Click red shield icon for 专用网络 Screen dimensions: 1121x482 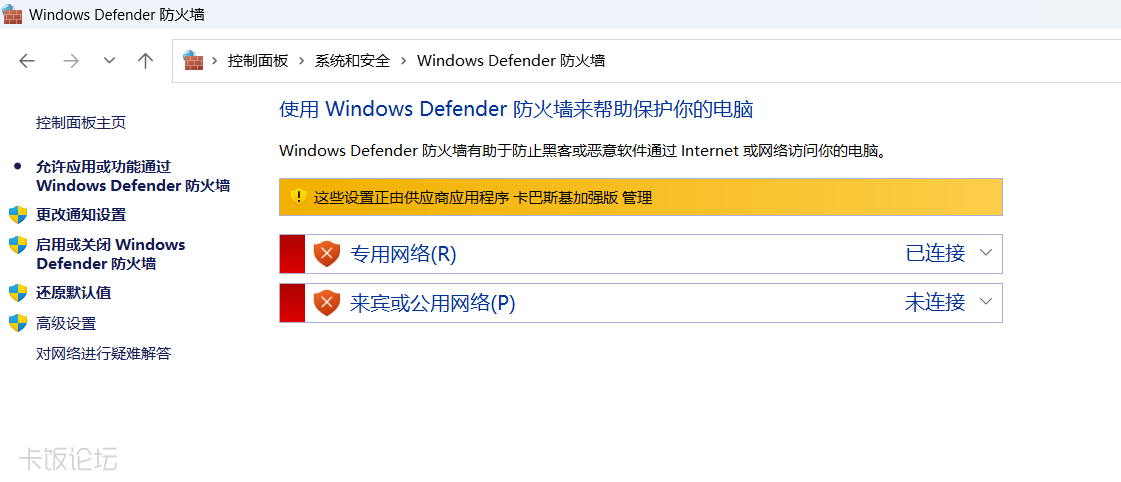(x=327, y=253)
